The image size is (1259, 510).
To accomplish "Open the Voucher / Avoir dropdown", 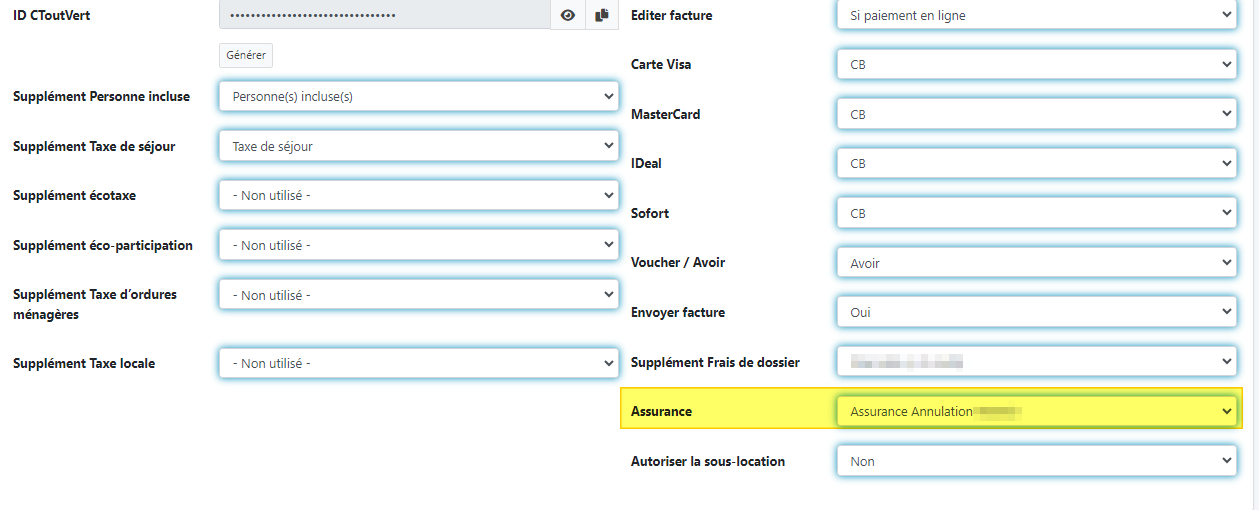I will (x=1036, y=263).
